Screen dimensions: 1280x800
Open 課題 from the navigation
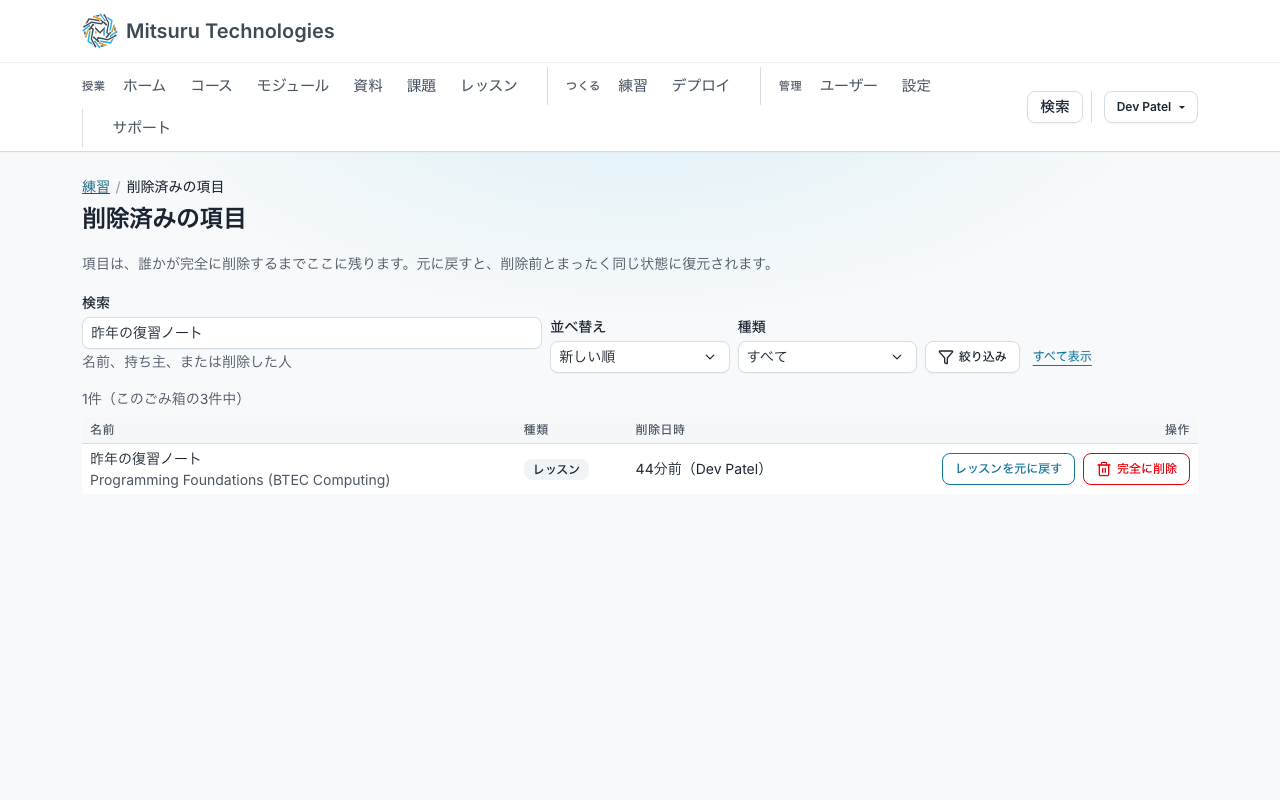click(422, 86)
